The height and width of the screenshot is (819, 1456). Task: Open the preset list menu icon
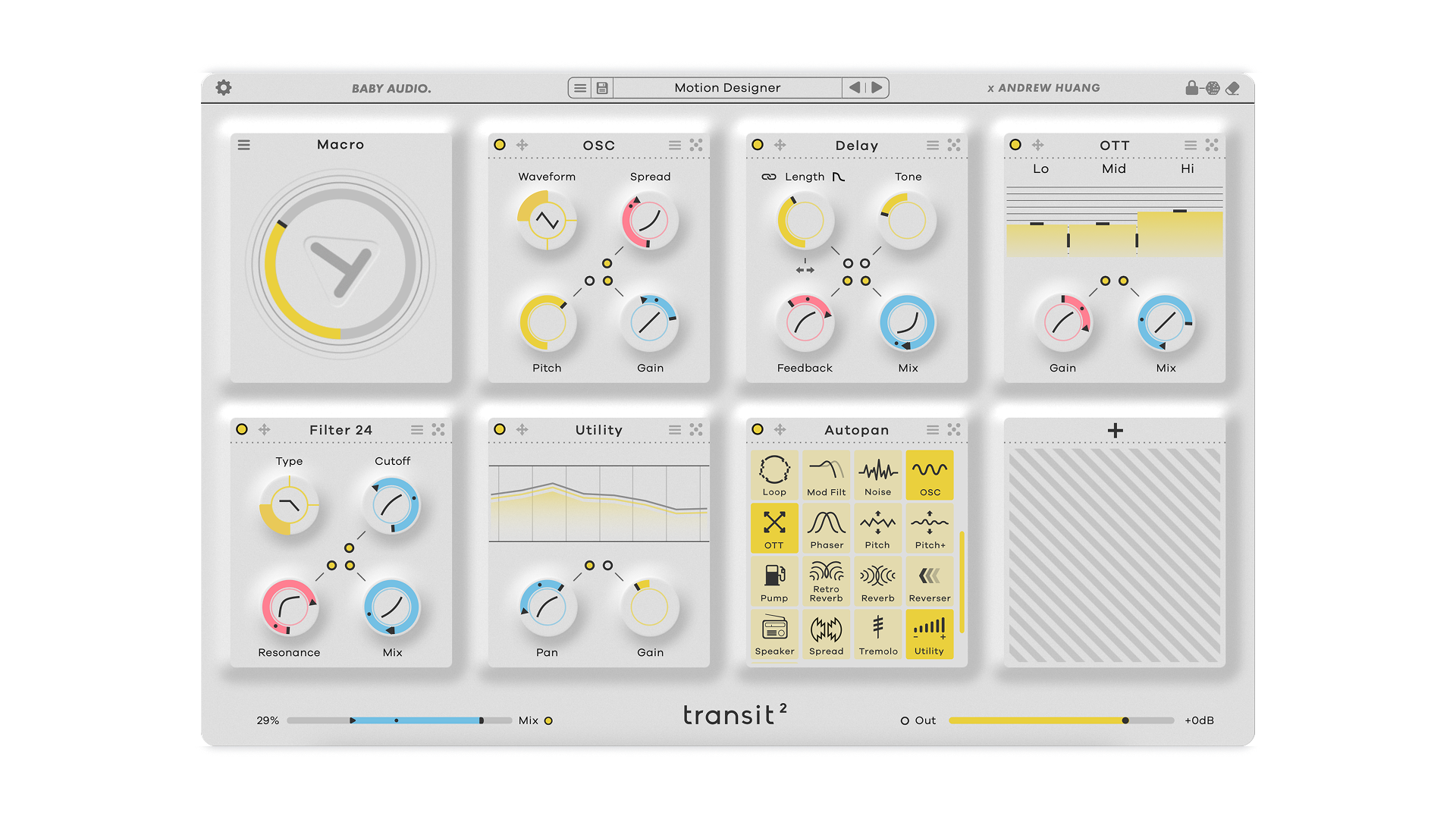pos(580,88)
